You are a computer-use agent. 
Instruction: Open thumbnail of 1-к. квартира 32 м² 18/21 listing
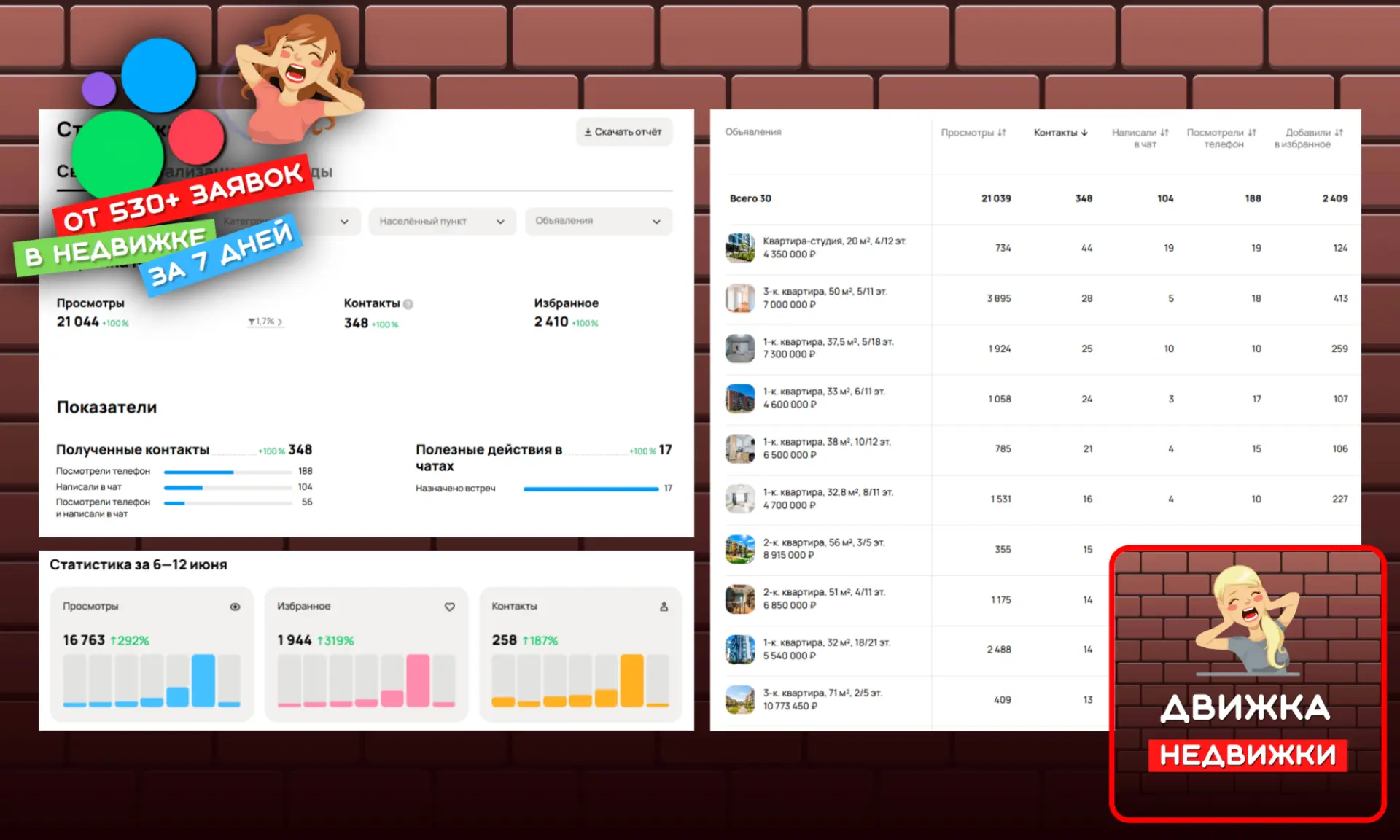pos(740,649)
